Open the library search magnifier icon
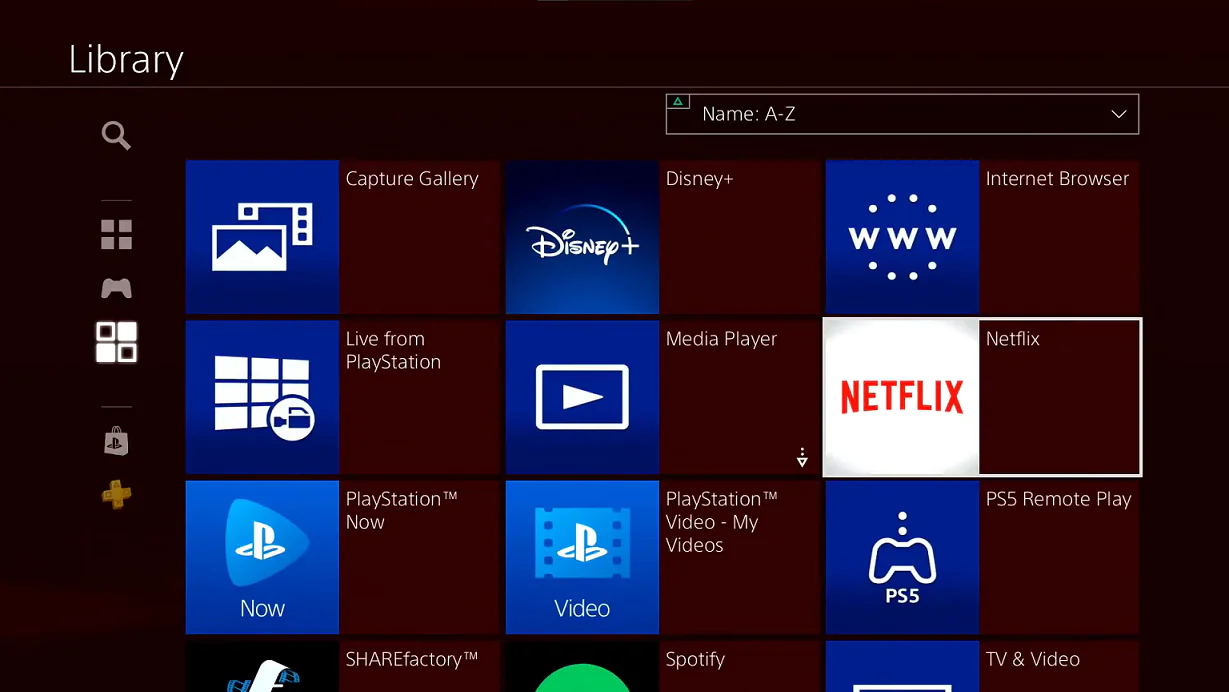Image resolution: width=1229 pixels, height=692 pixels. click(x=116, y=135)
